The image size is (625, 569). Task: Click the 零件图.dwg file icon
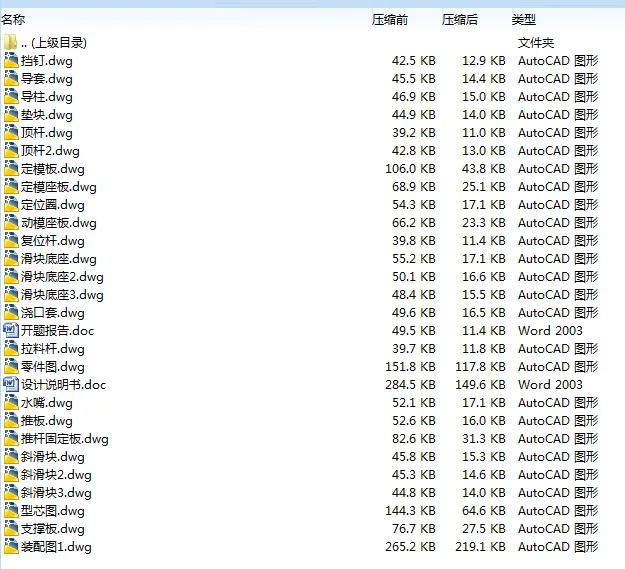pos(11,366)
